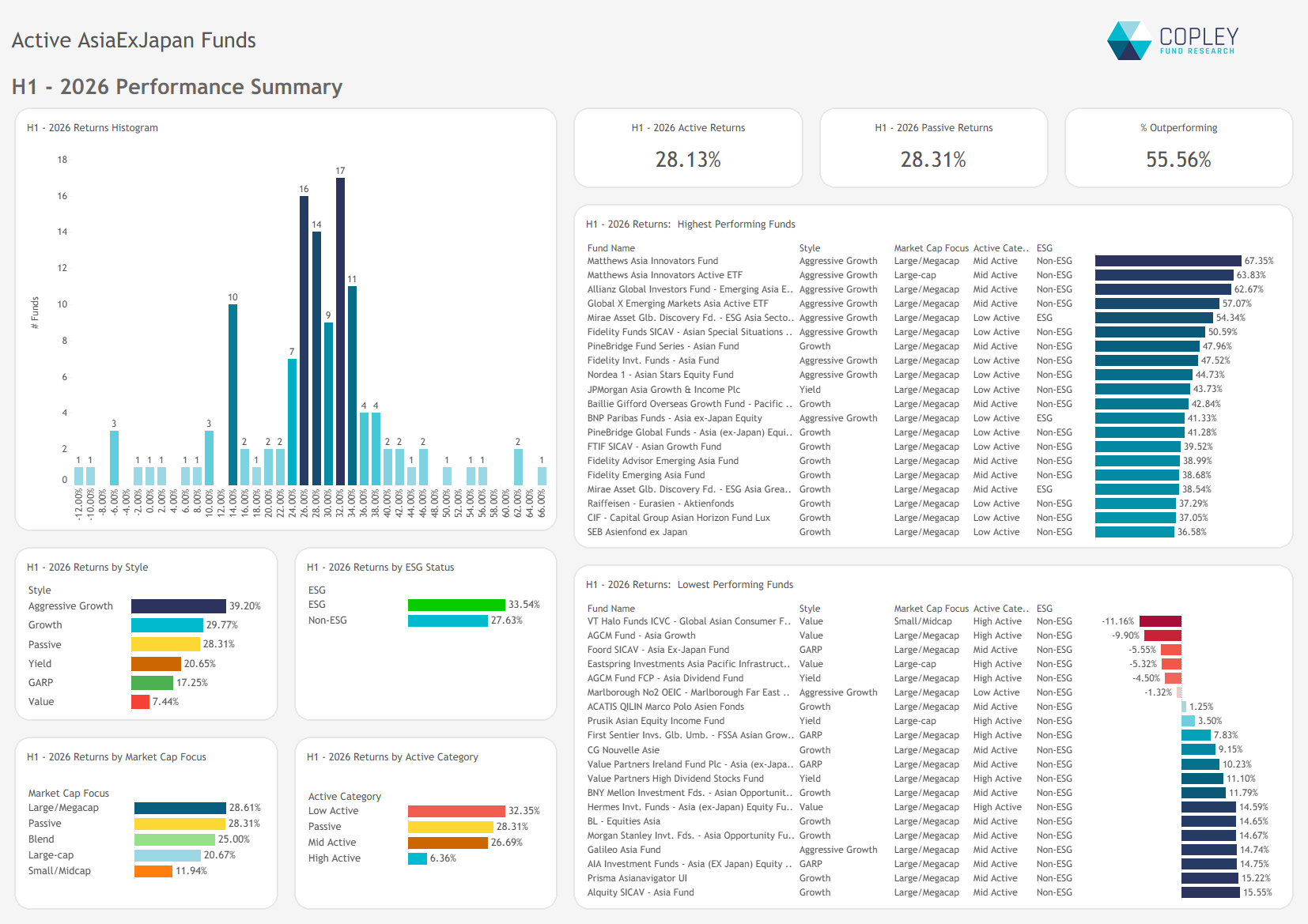Select the 15.55% return bar
The height and width of the screenshot is (924, 1308).
(1211, 892)
